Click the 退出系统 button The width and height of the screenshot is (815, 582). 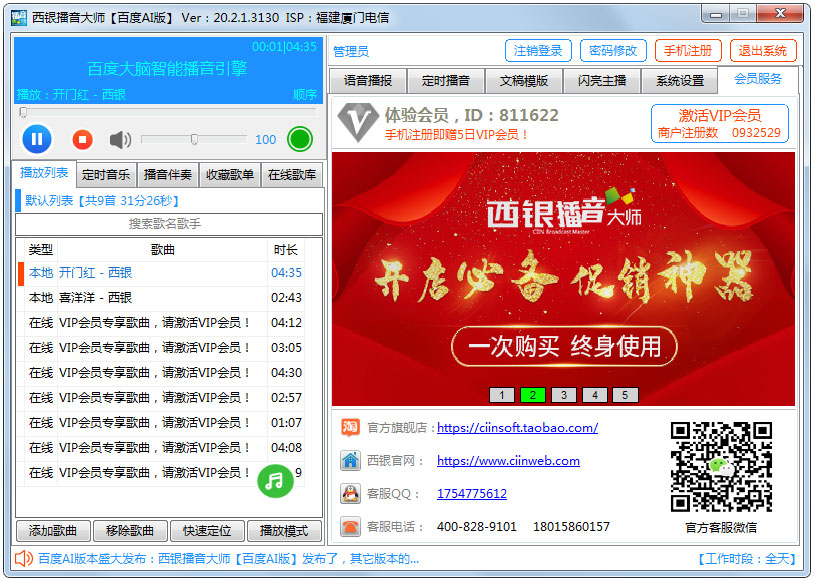763,51
